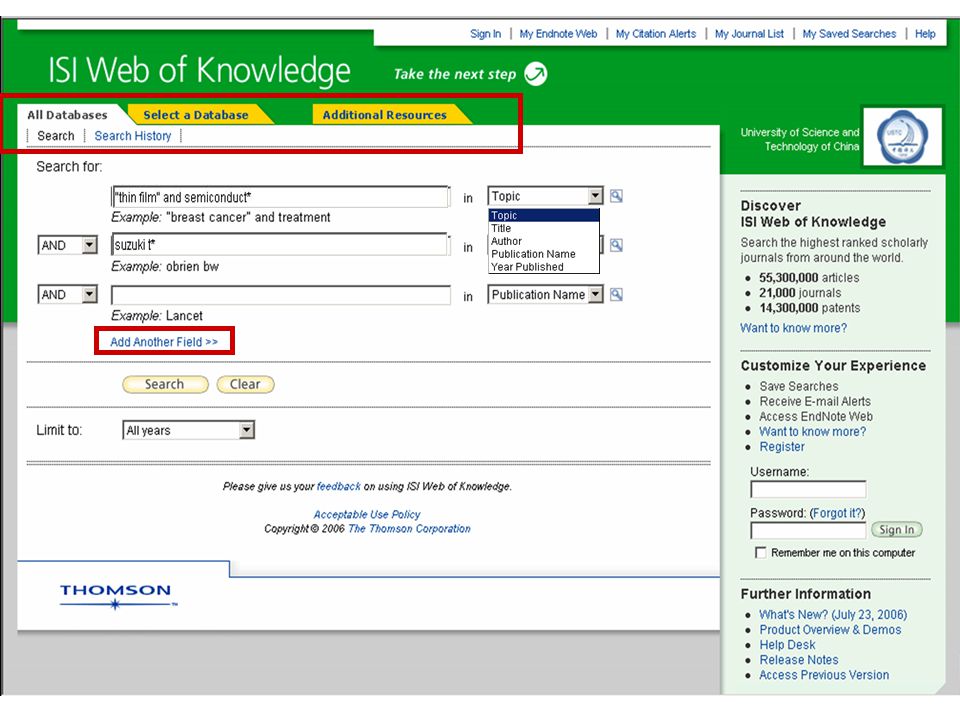Image resolution: width=960 pixels, height=720 pixels.
Task: Expand the All years limit dropdown
Action: [x=188, y=430]
